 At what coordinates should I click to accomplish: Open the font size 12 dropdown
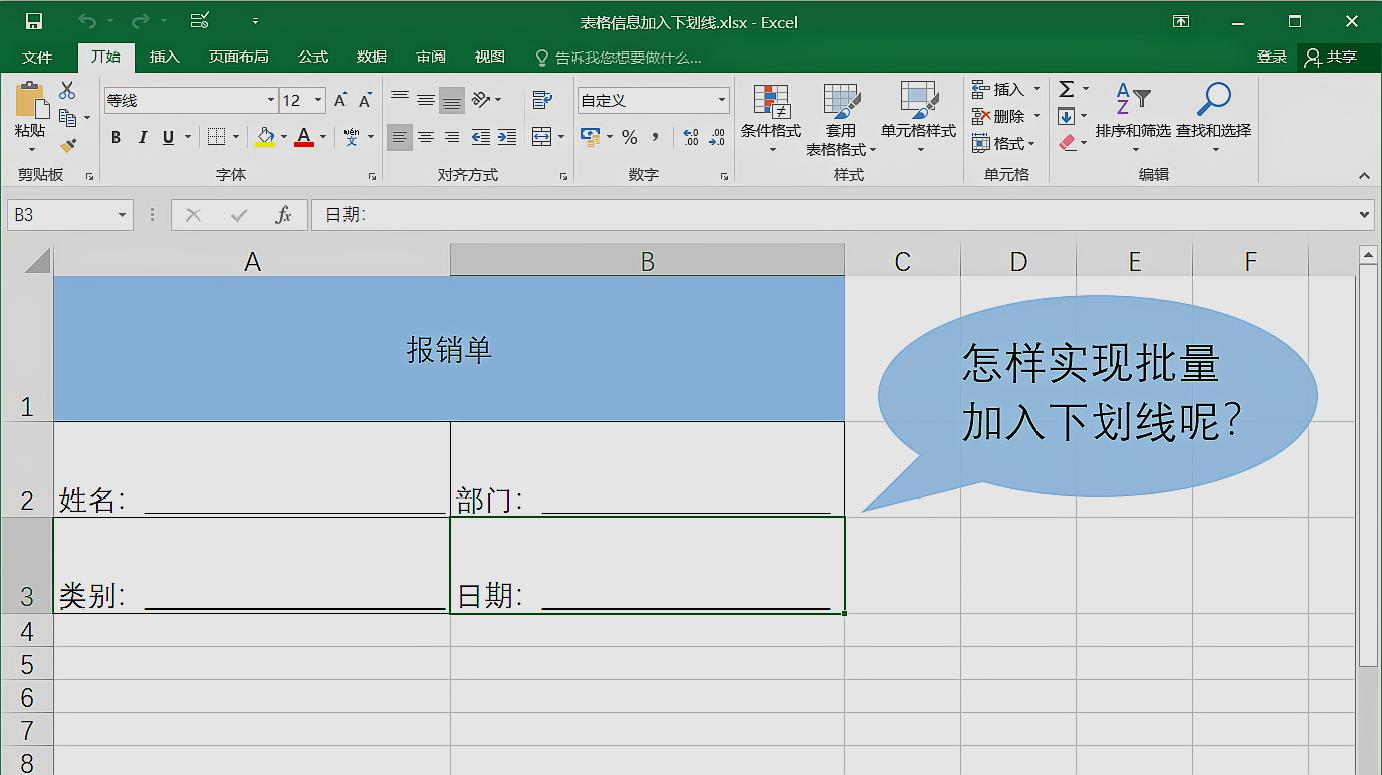pos(318,100)
